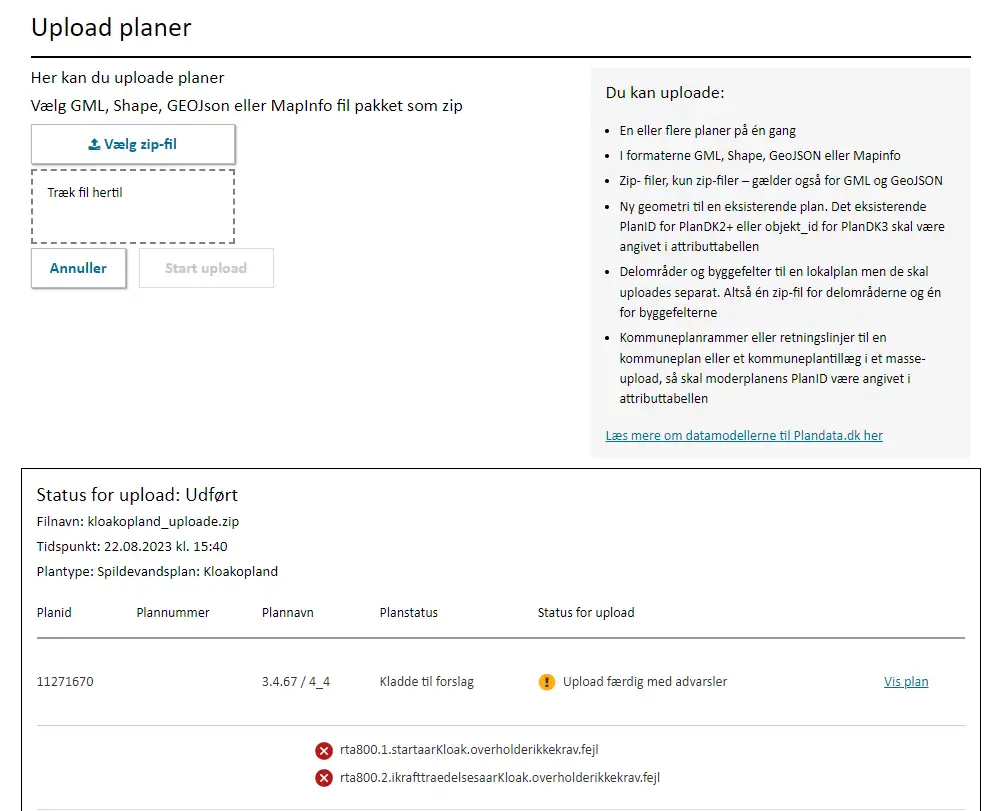Click the upload arrow icon on Vælg zip-fil

(x=94, y=145)
